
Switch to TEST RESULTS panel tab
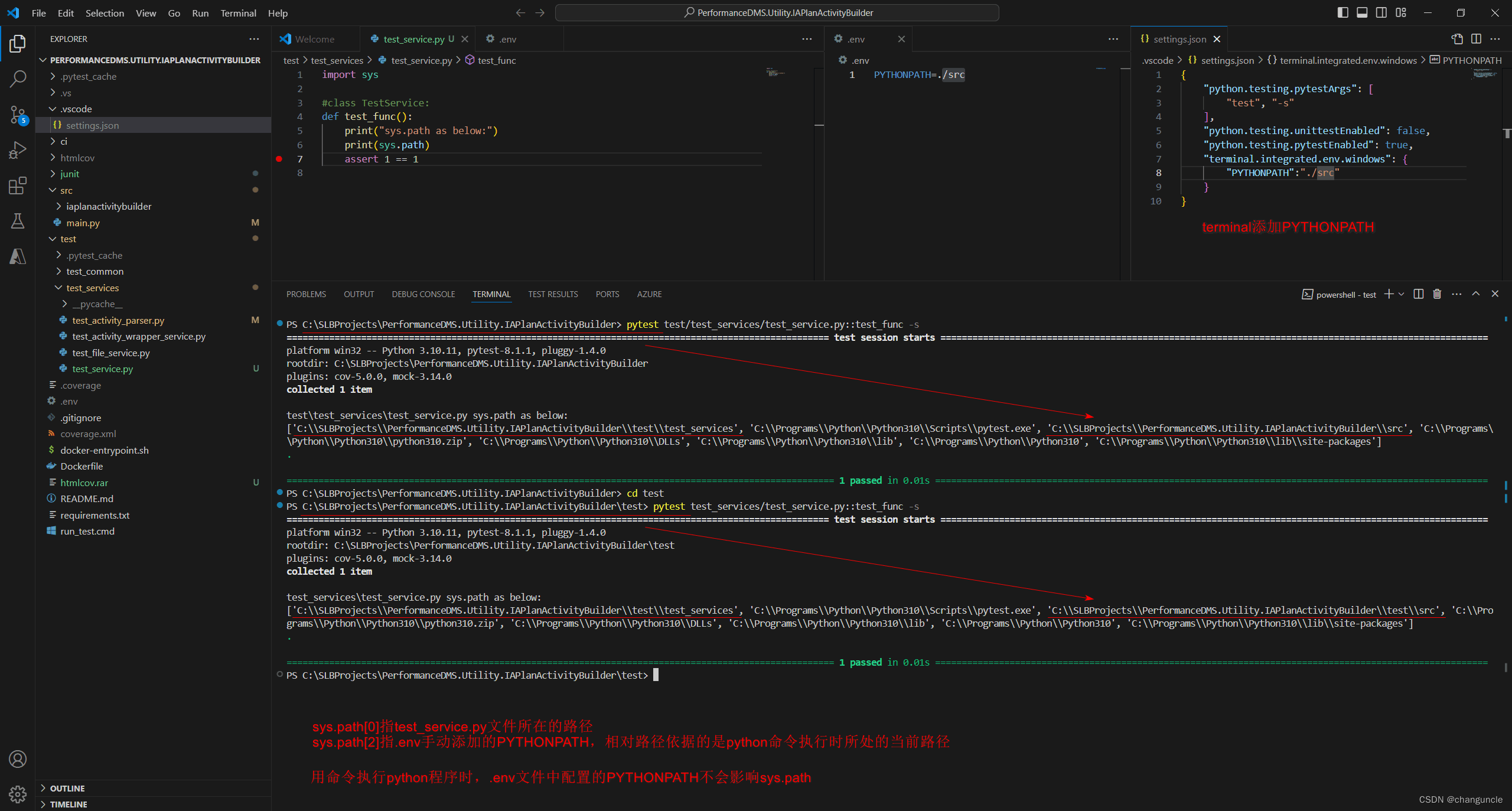point(552,294)
